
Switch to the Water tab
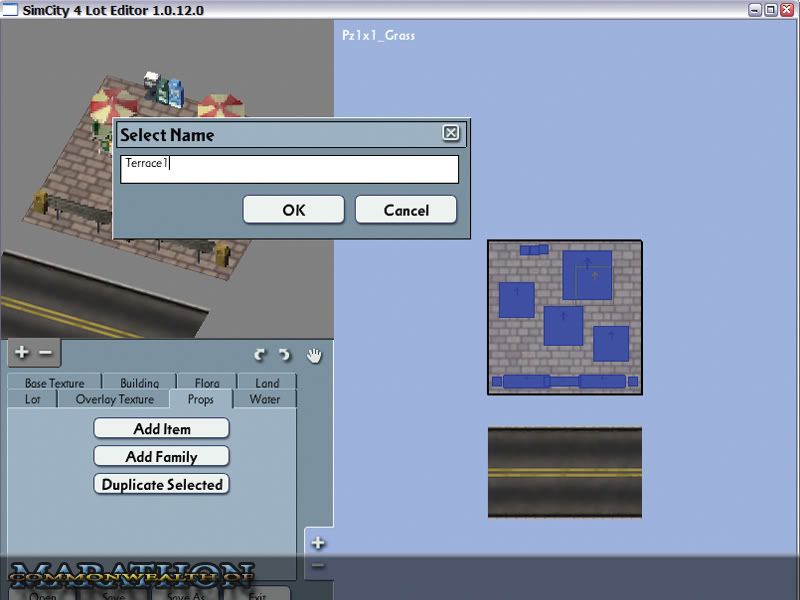point(265,399)
